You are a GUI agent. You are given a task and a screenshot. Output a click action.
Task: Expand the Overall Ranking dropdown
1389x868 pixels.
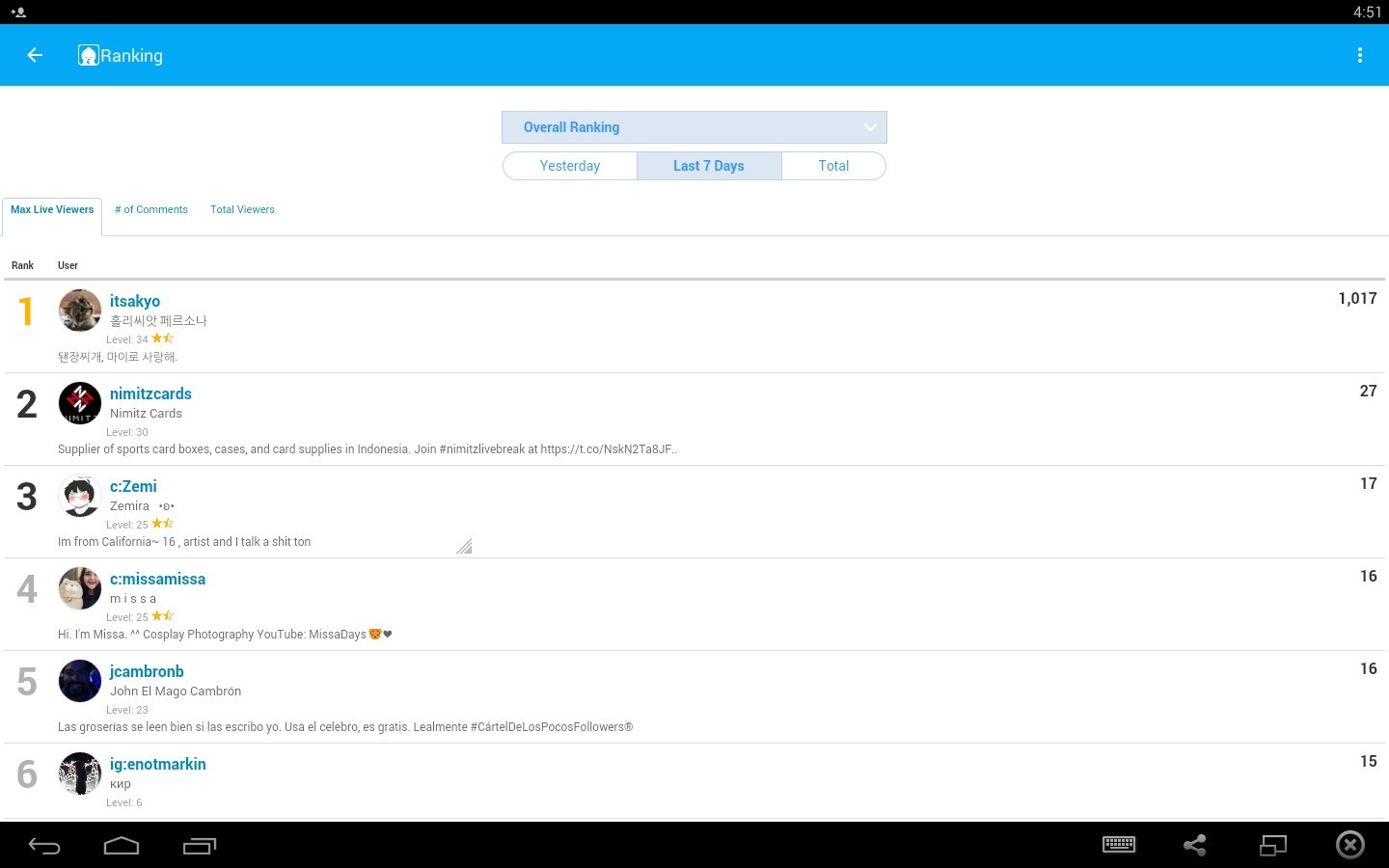pos(694,127)
